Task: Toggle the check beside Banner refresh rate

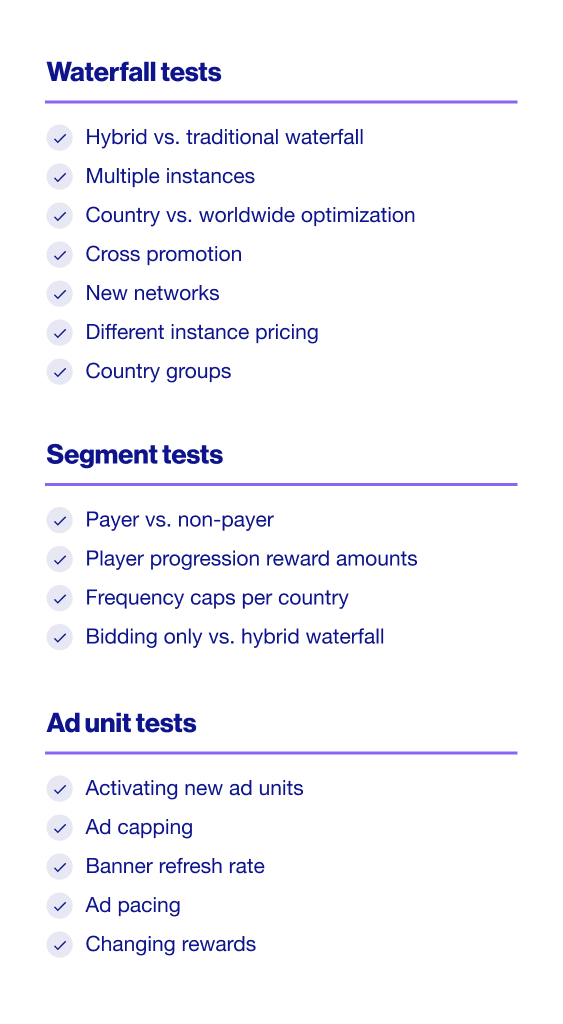Action: 59,867
